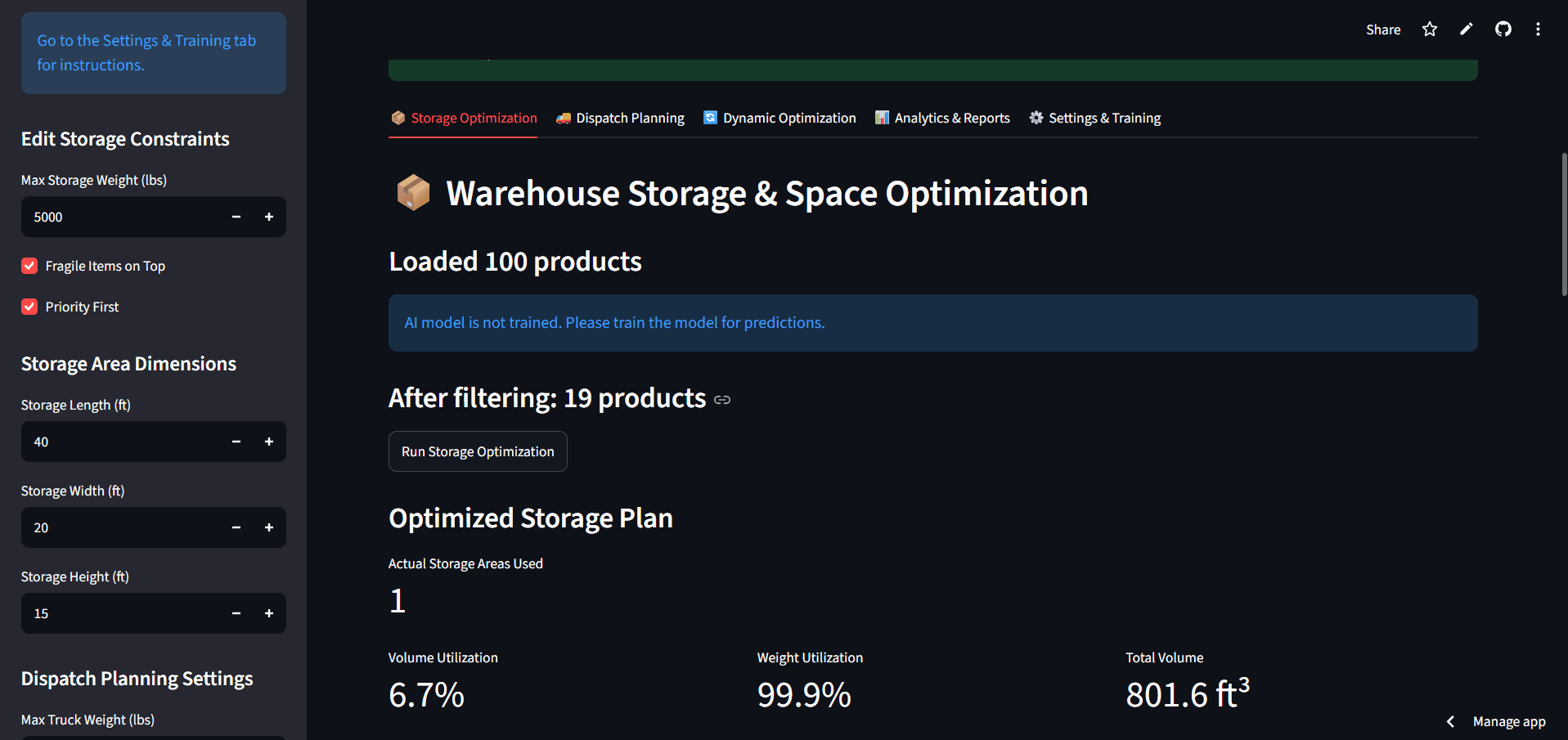Screen dimensions: 1568x740
Task: Click the Storage Length value field
Action: tap(121, 442)
